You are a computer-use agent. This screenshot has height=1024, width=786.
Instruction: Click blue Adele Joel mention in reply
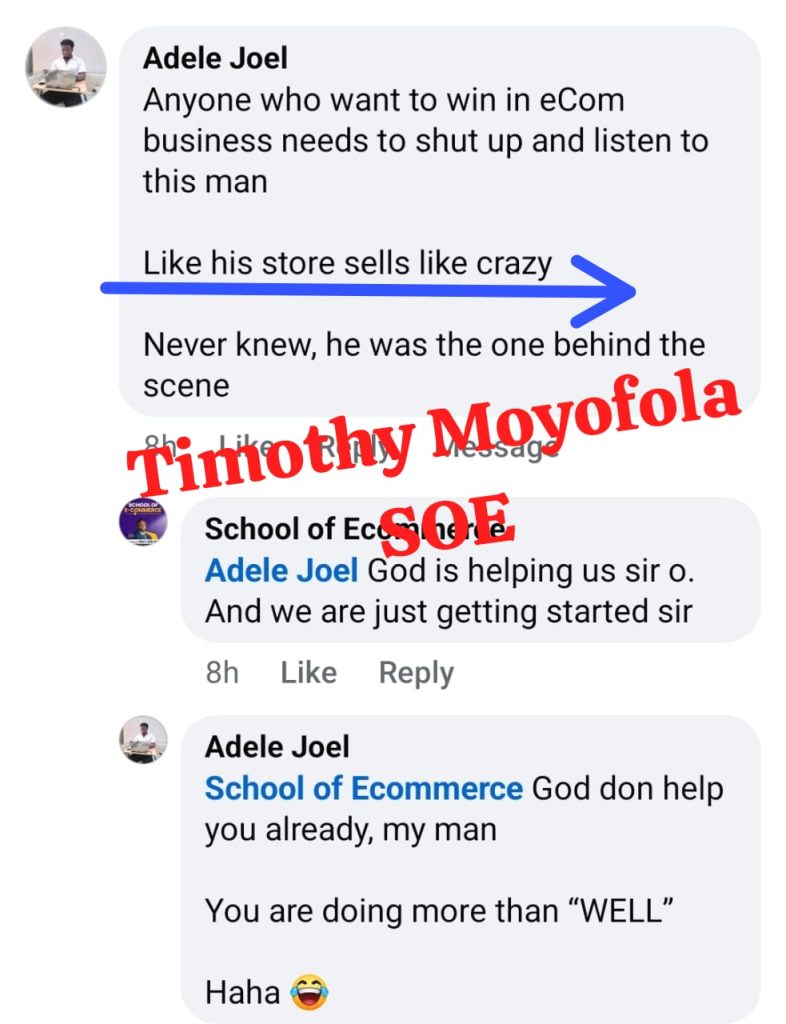[281, 571]
